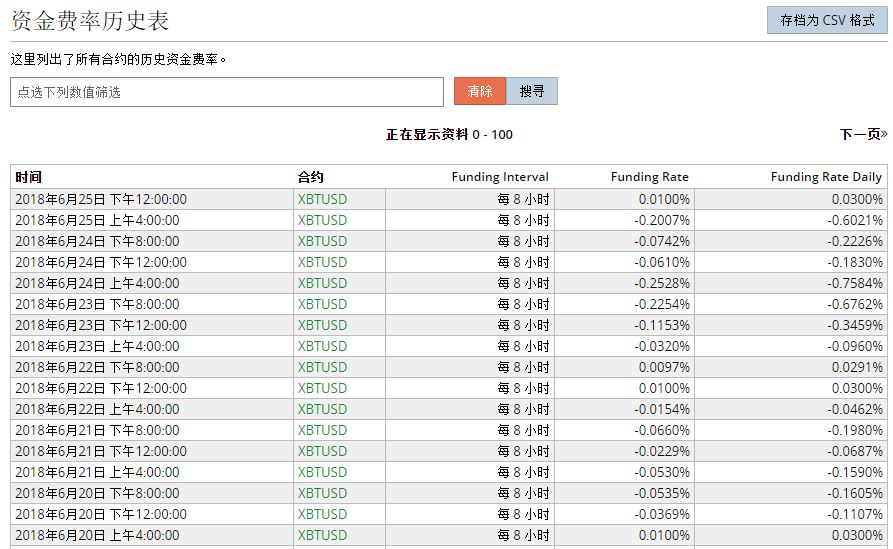Sort by the 时间 column header
Viewport: 893px width, 549px height.
click(29, 177)
